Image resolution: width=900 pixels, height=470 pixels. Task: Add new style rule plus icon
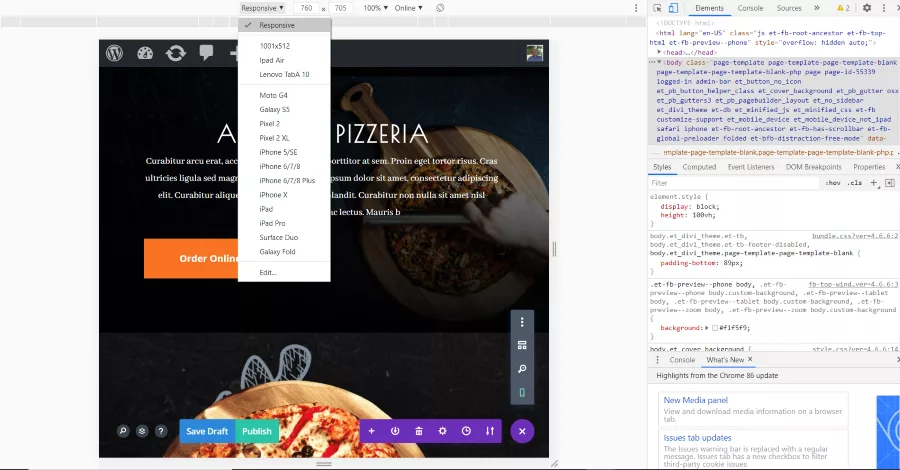(x=874, y=182)
